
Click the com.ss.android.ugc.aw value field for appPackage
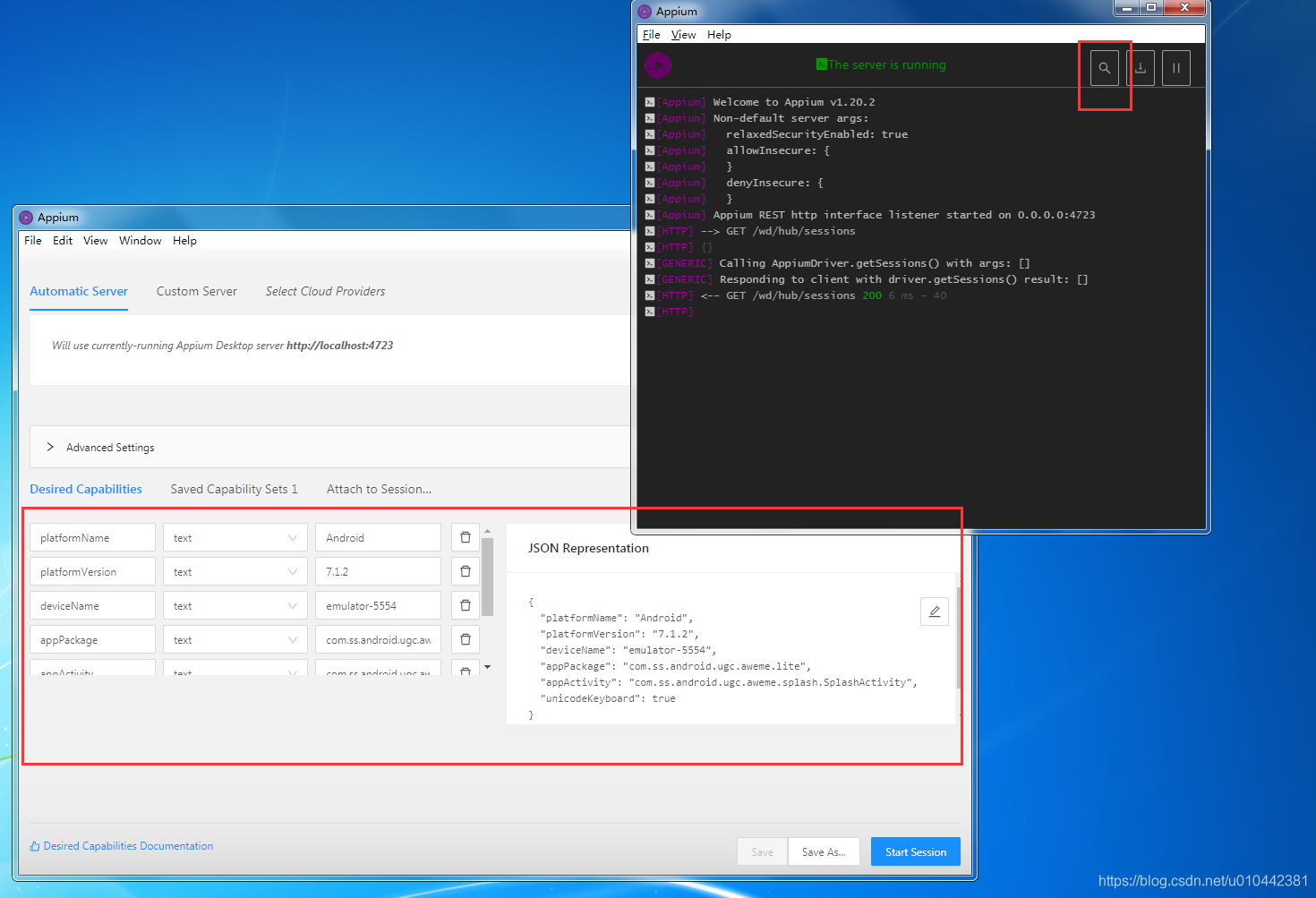[378, 639]
